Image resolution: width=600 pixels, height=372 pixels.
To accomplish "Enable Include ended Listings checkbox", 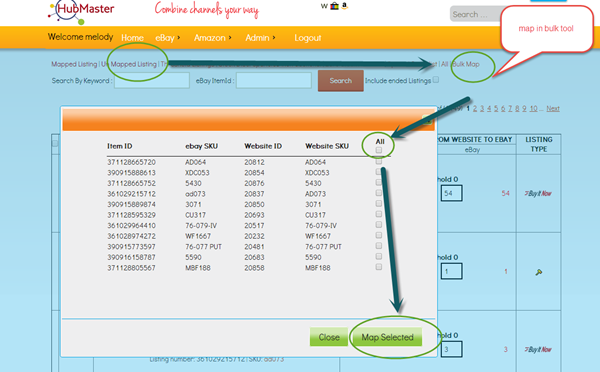I will coord(436,80).
